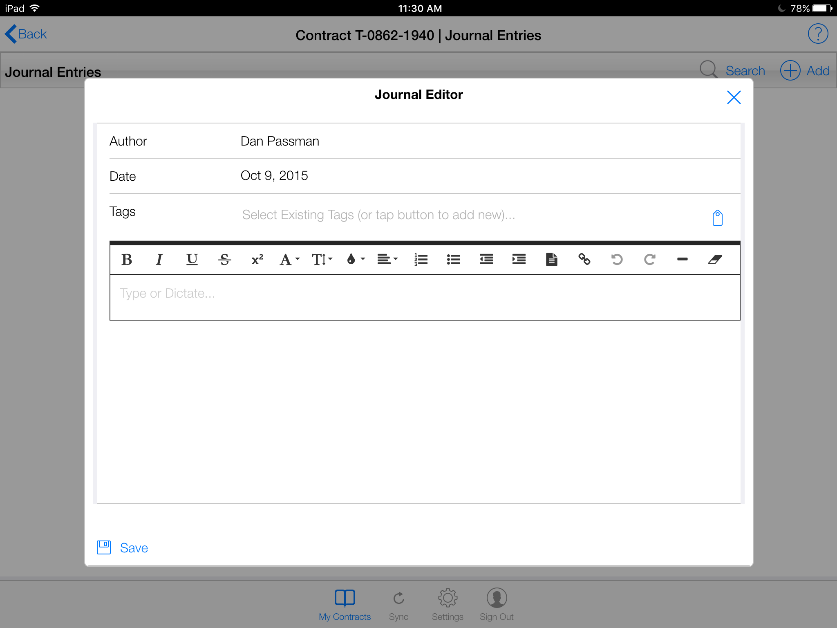The image size is (837, 628).
Task: Save the journal entry
Action: tap(123, 547)
